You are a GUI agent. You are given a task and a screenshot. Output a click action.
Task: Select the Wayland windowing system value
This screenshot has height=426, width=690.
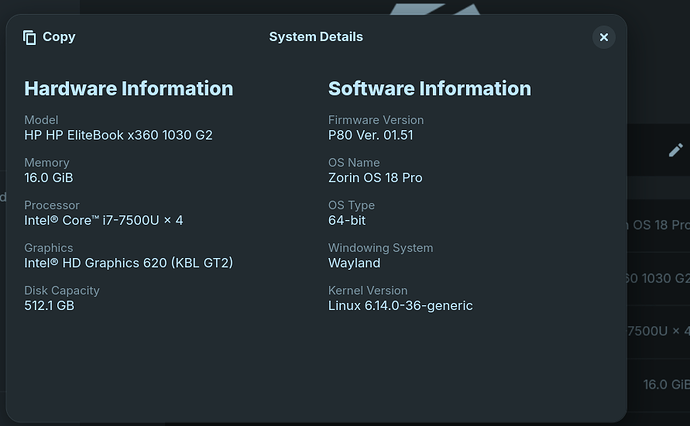point(354,263)
